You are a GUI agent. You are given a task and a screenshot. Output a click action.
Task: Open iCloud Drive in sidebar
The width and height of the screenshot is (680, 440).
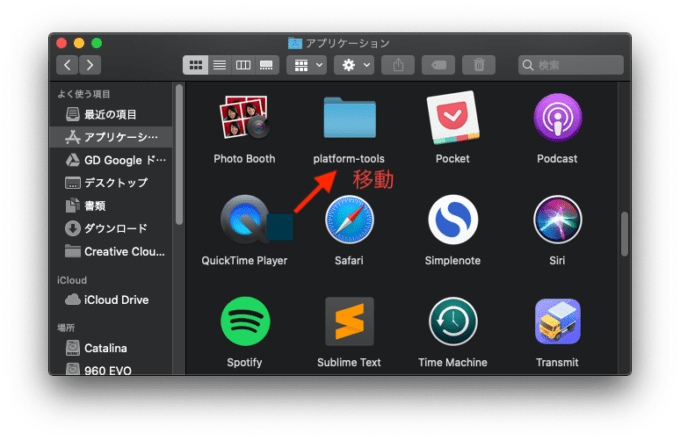pyautogui.click(x=111, y=300)
